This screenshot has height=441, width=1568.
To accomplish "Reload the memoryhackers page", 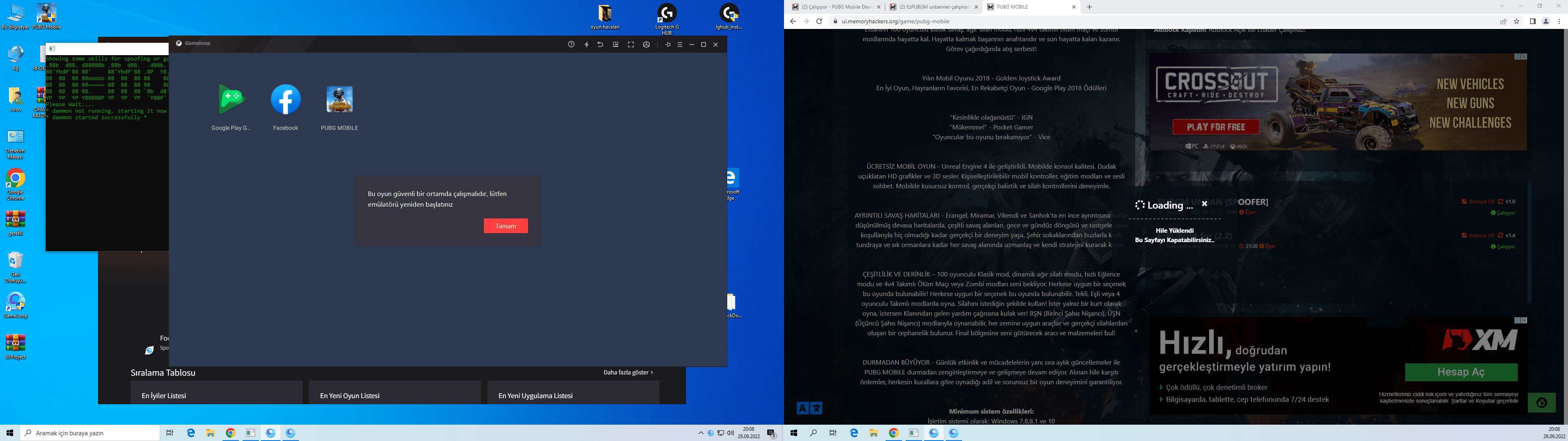I will 819,21.
